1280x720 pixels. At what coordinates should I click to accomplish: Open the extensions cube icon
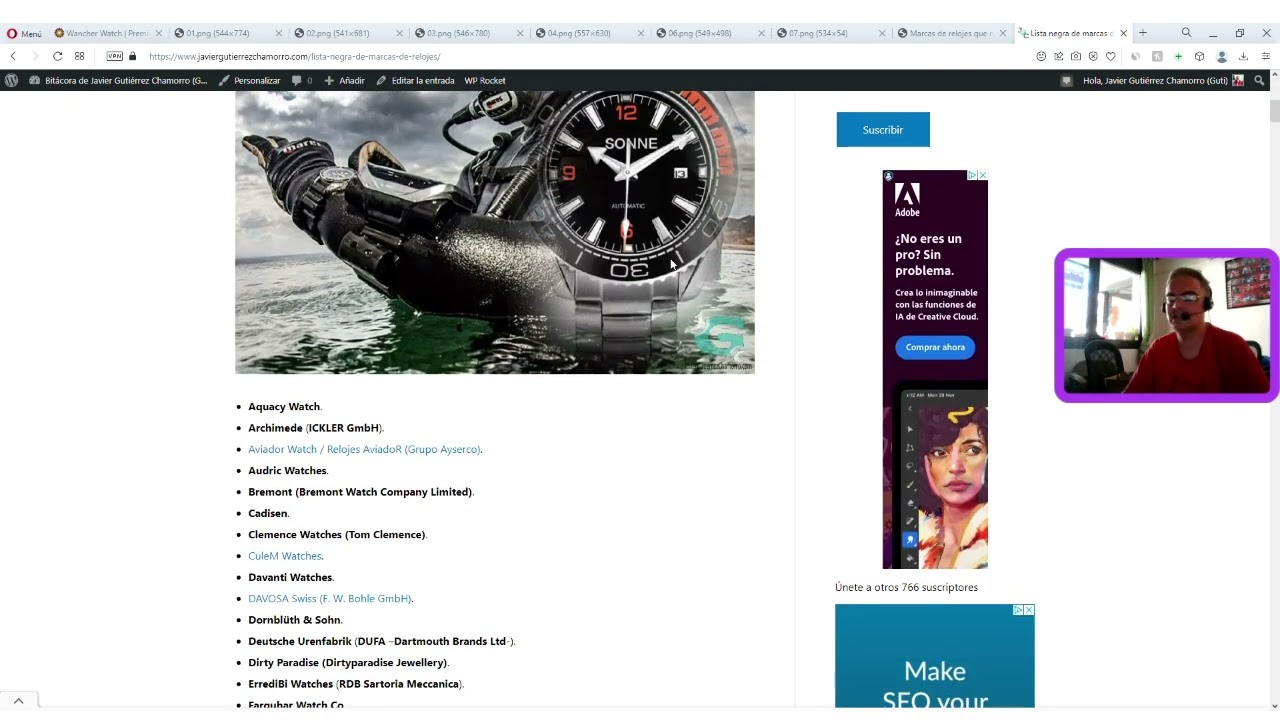pyautogui.click(x=1199, y=56)
